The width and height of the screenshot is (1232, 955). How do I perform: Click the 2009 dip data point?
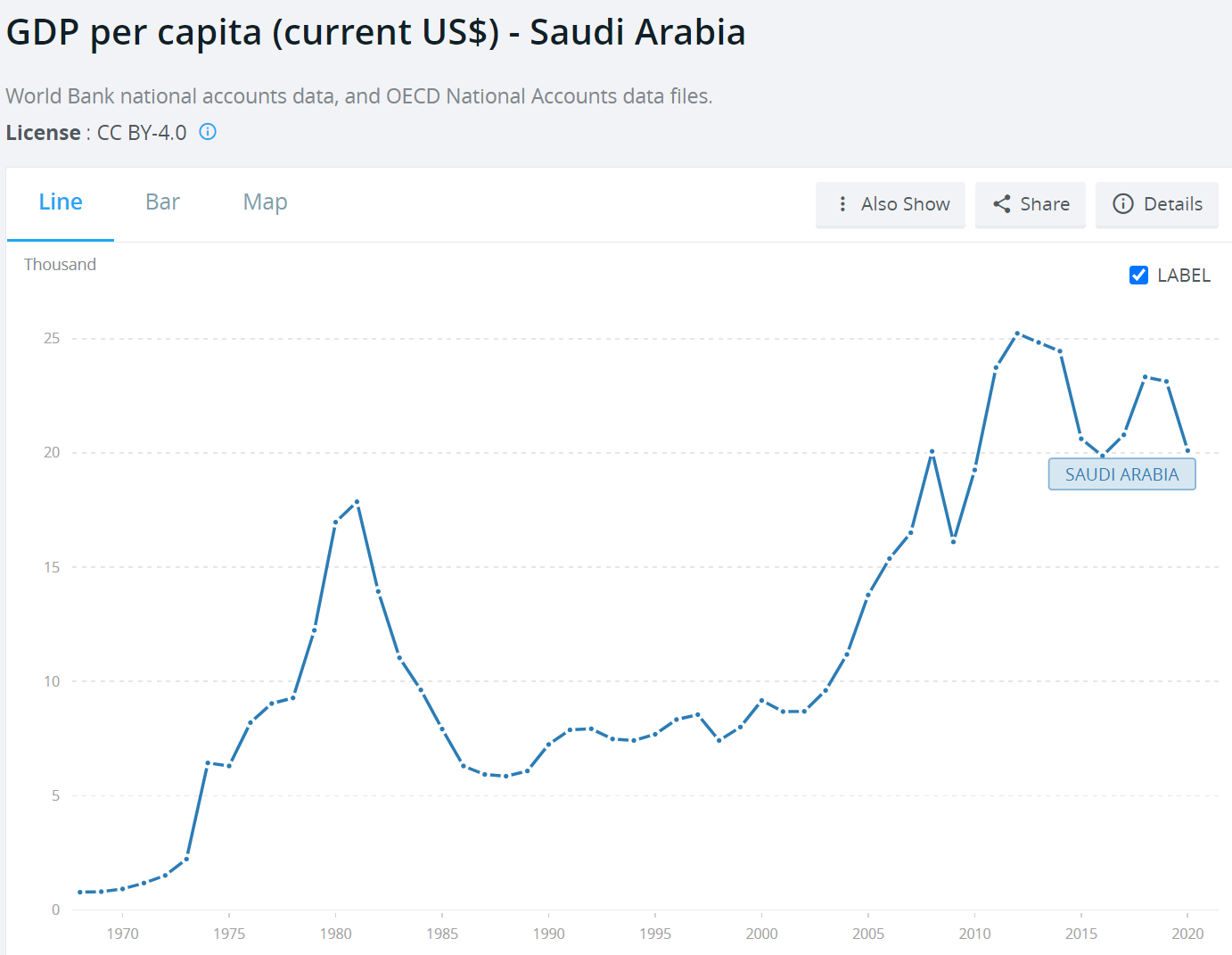click(x=953, y=541)
